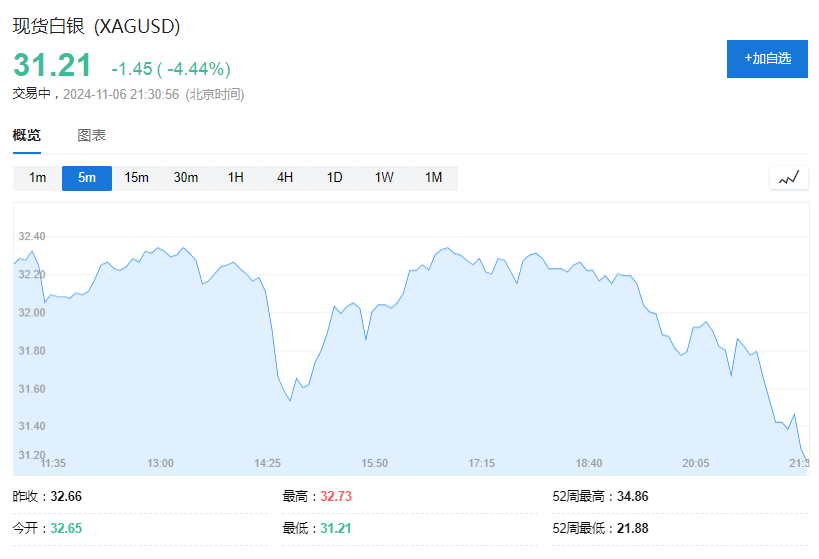Click the current price 31.21

[52, 66]
